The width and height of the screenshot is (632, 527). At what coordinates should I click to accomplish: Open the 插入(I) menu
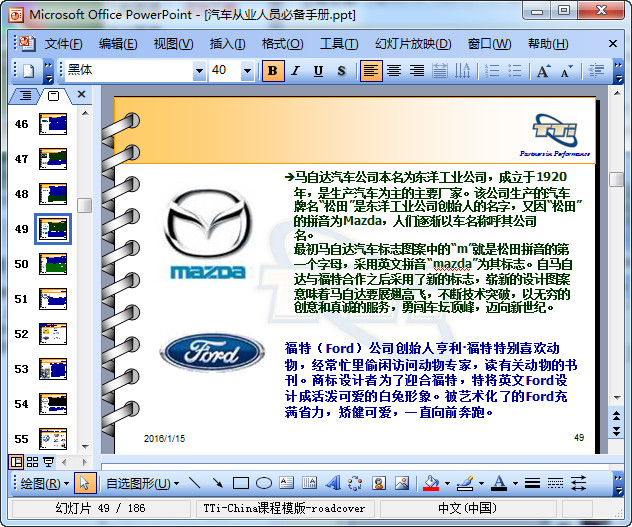pyautogui.click(x=227, y=44)
